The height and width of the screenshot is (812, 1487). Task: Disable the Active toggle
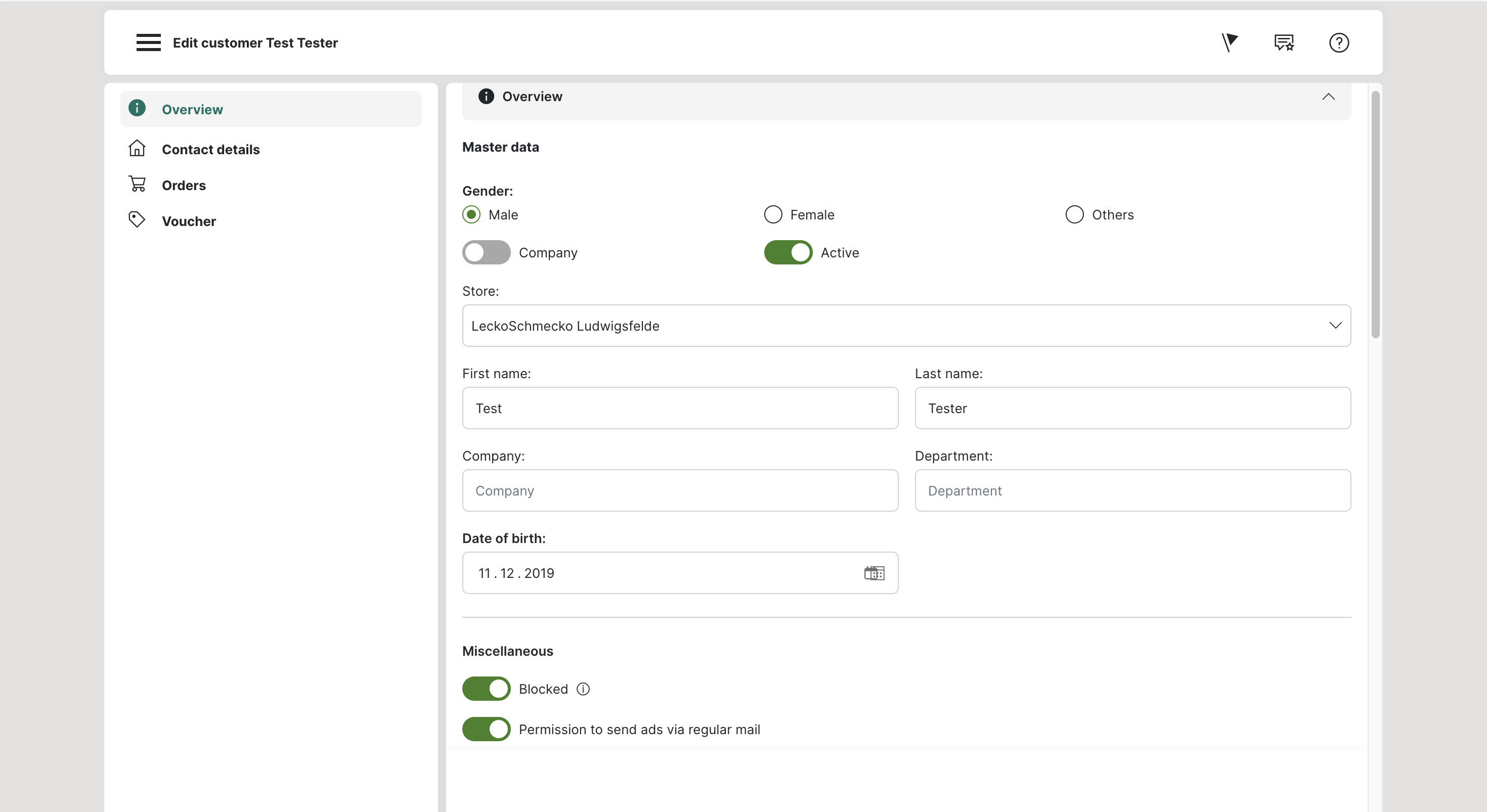788,253
